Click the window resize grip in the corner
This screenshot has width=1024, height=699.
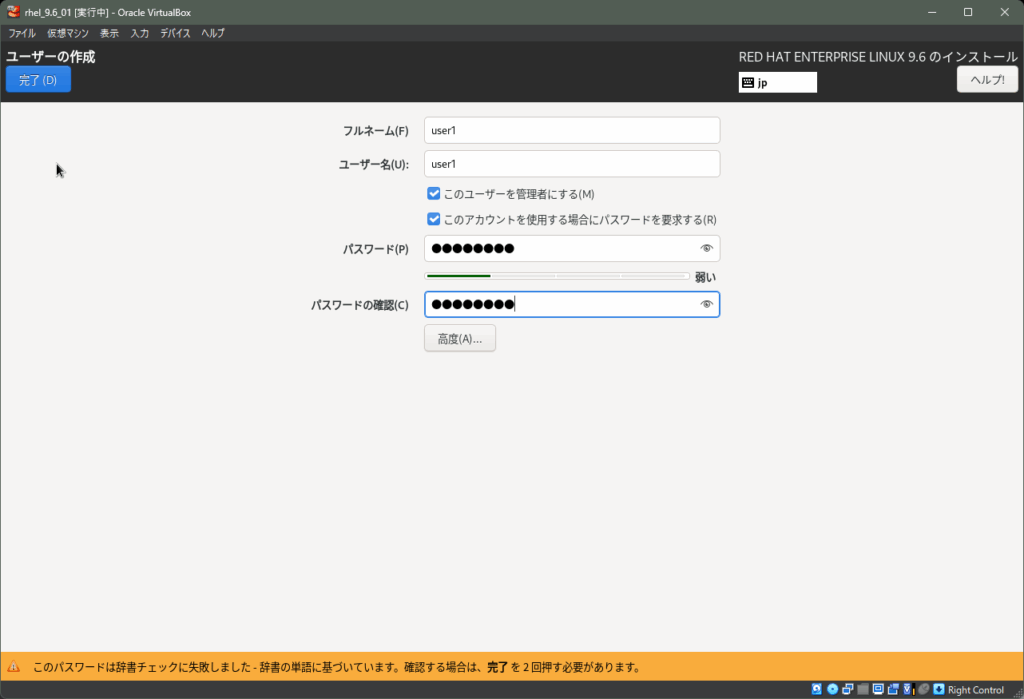pos(1017,693)
